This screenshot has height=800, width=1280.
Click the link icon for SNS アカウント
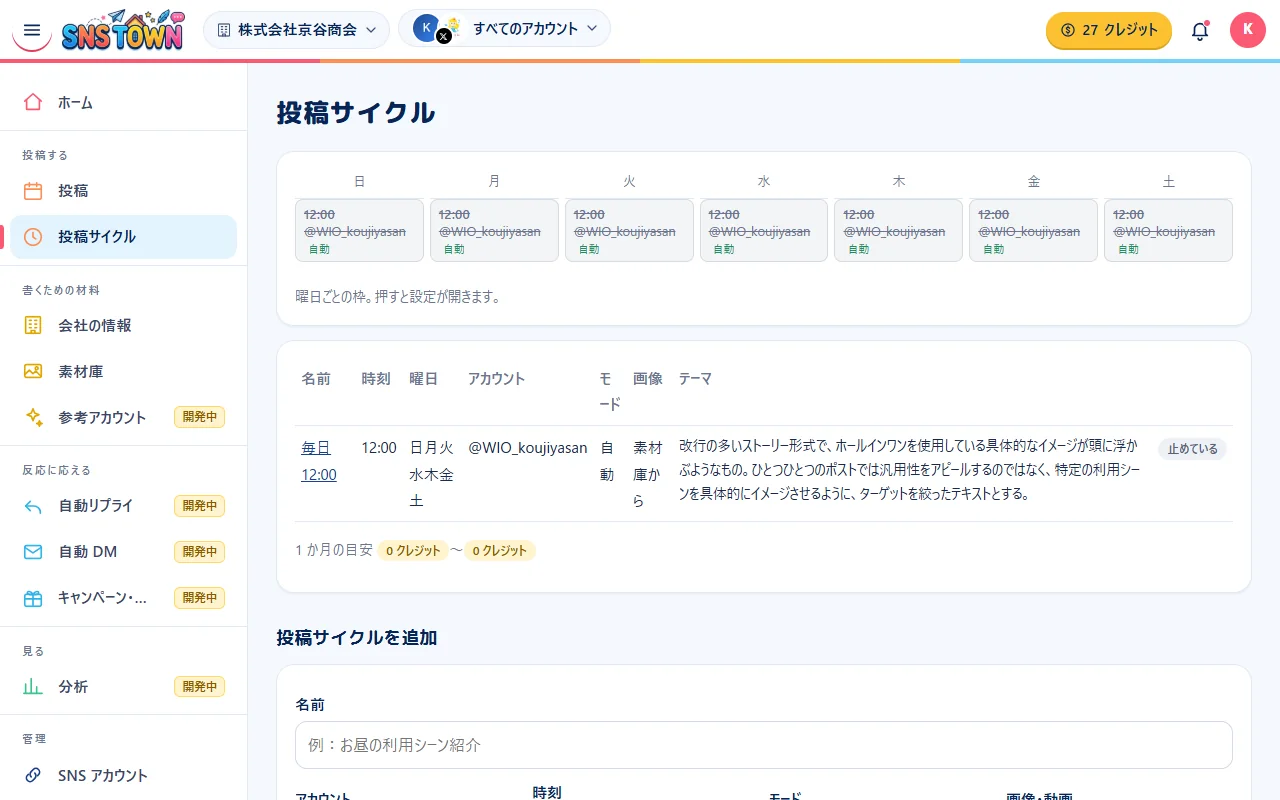(x=33, y=775)
